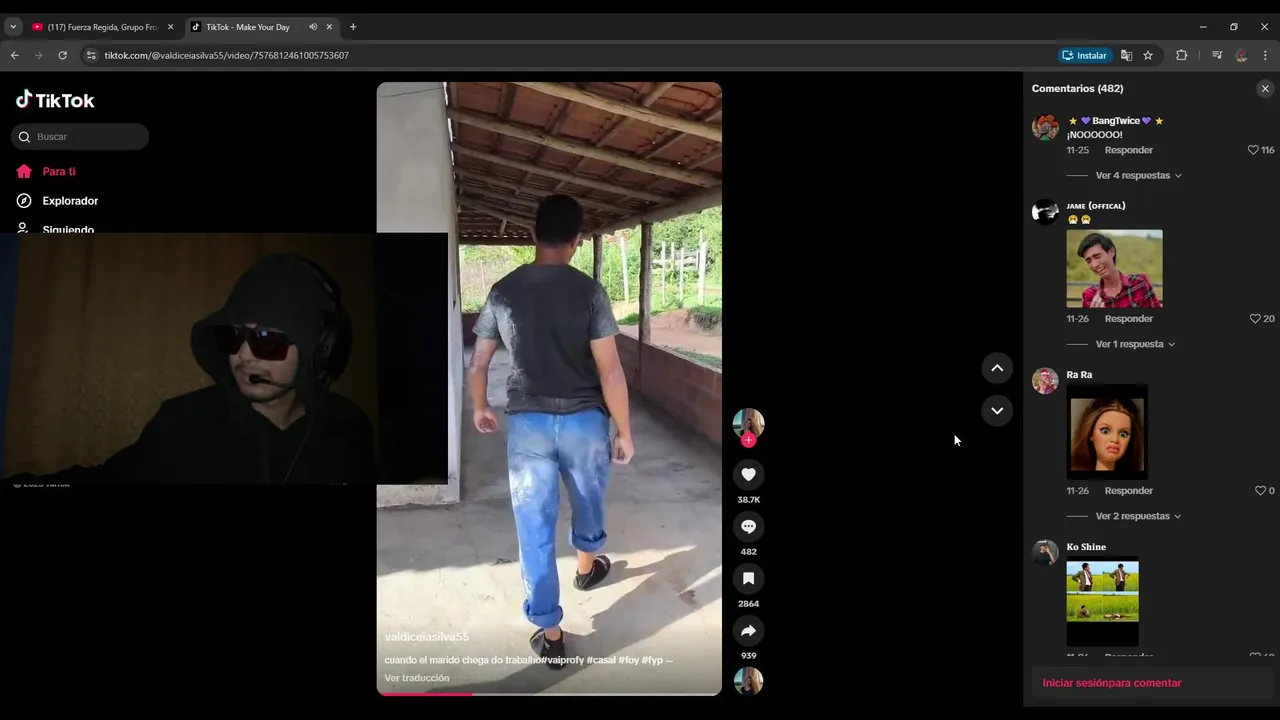Open Ko Shine's profile avatar
1280x720 pixels.
pos(1045,553)
